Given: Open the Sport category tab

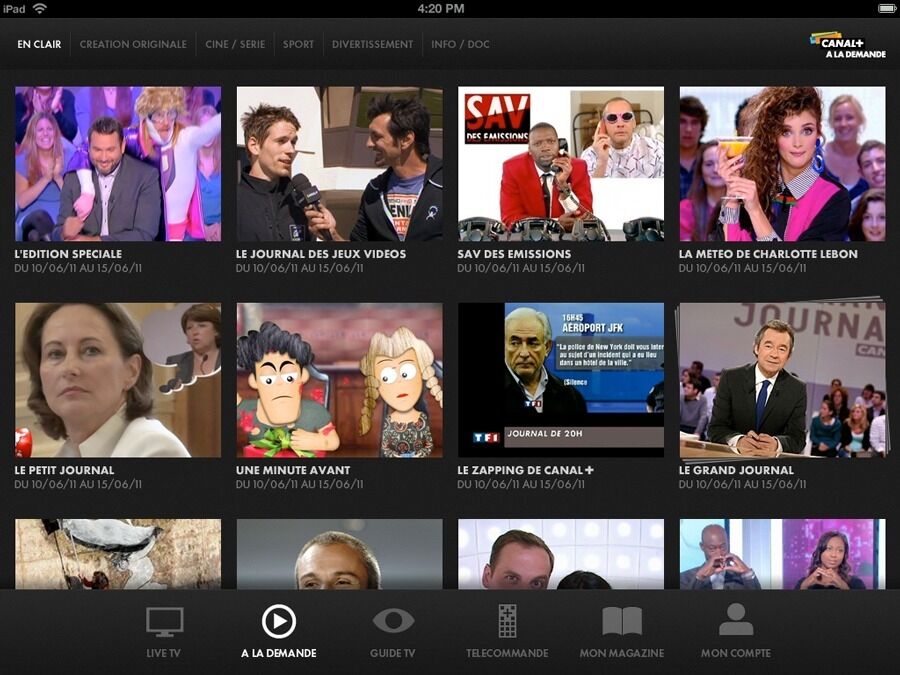Looking at the screenshot, I should (x=298, y=45).
